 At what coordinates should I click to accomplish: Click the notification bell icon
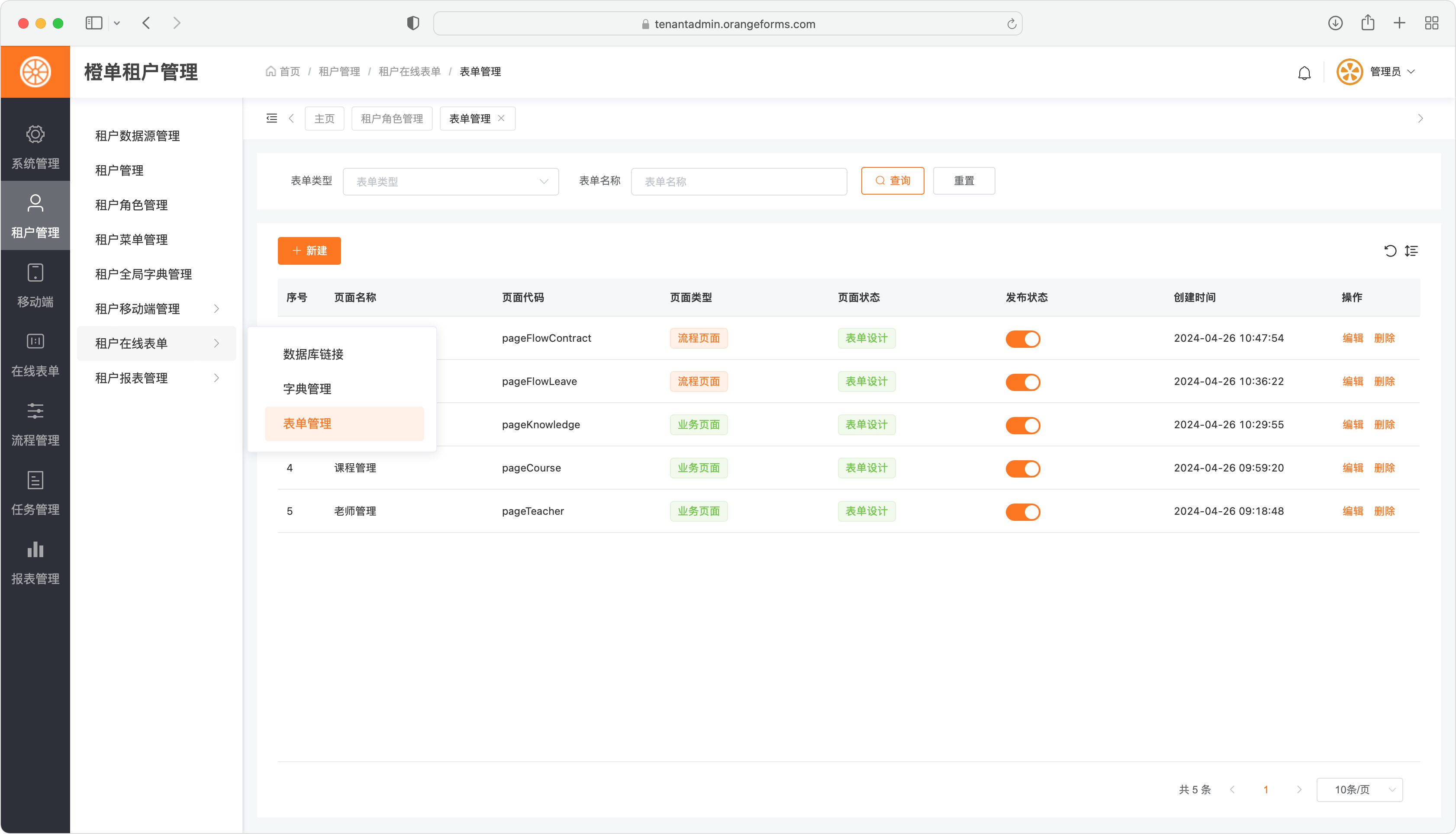[1304, 73]
